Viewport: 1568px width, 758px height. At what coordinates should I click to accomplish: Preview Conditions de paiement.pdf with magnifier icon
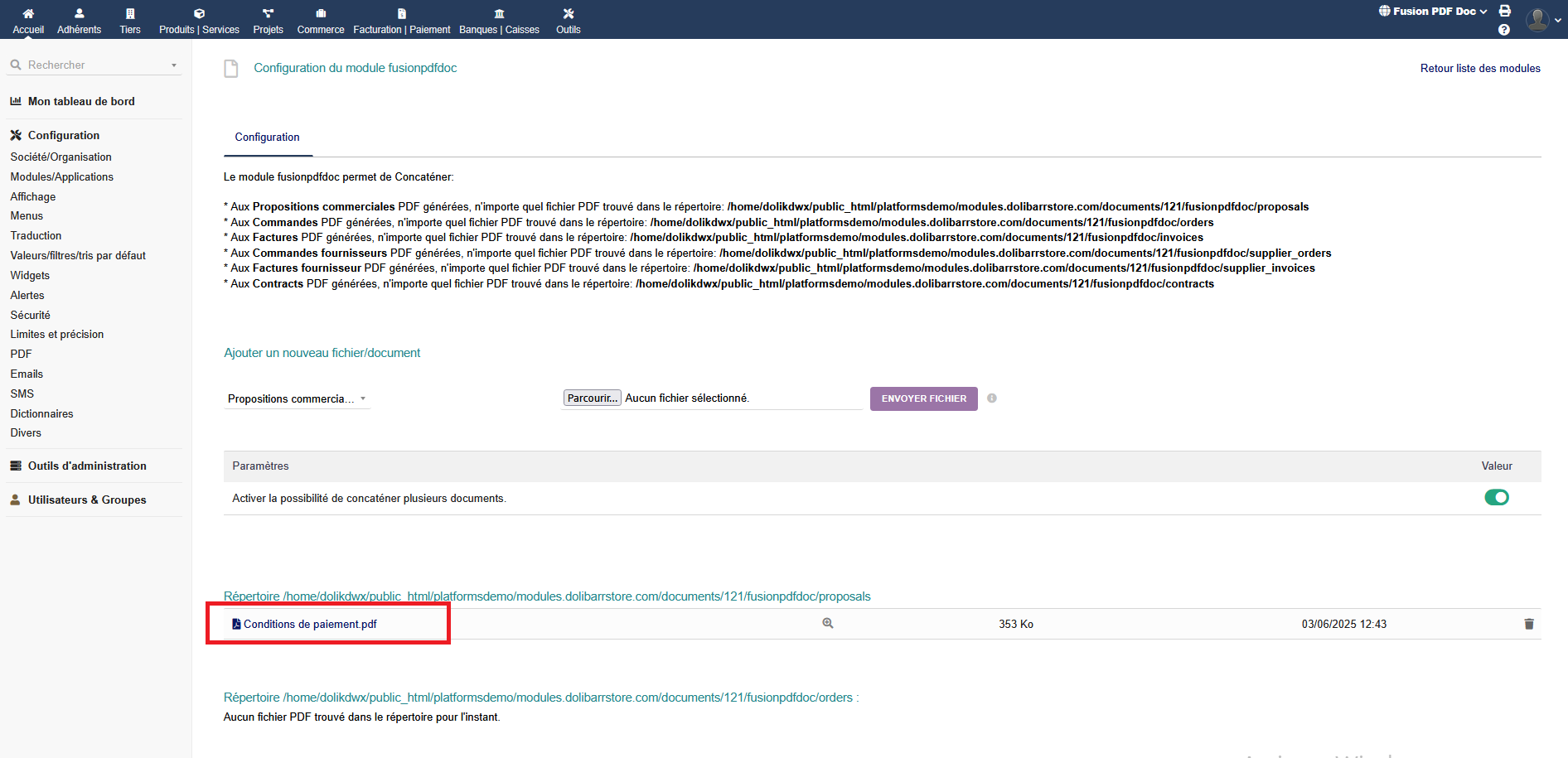click(827, 624)
